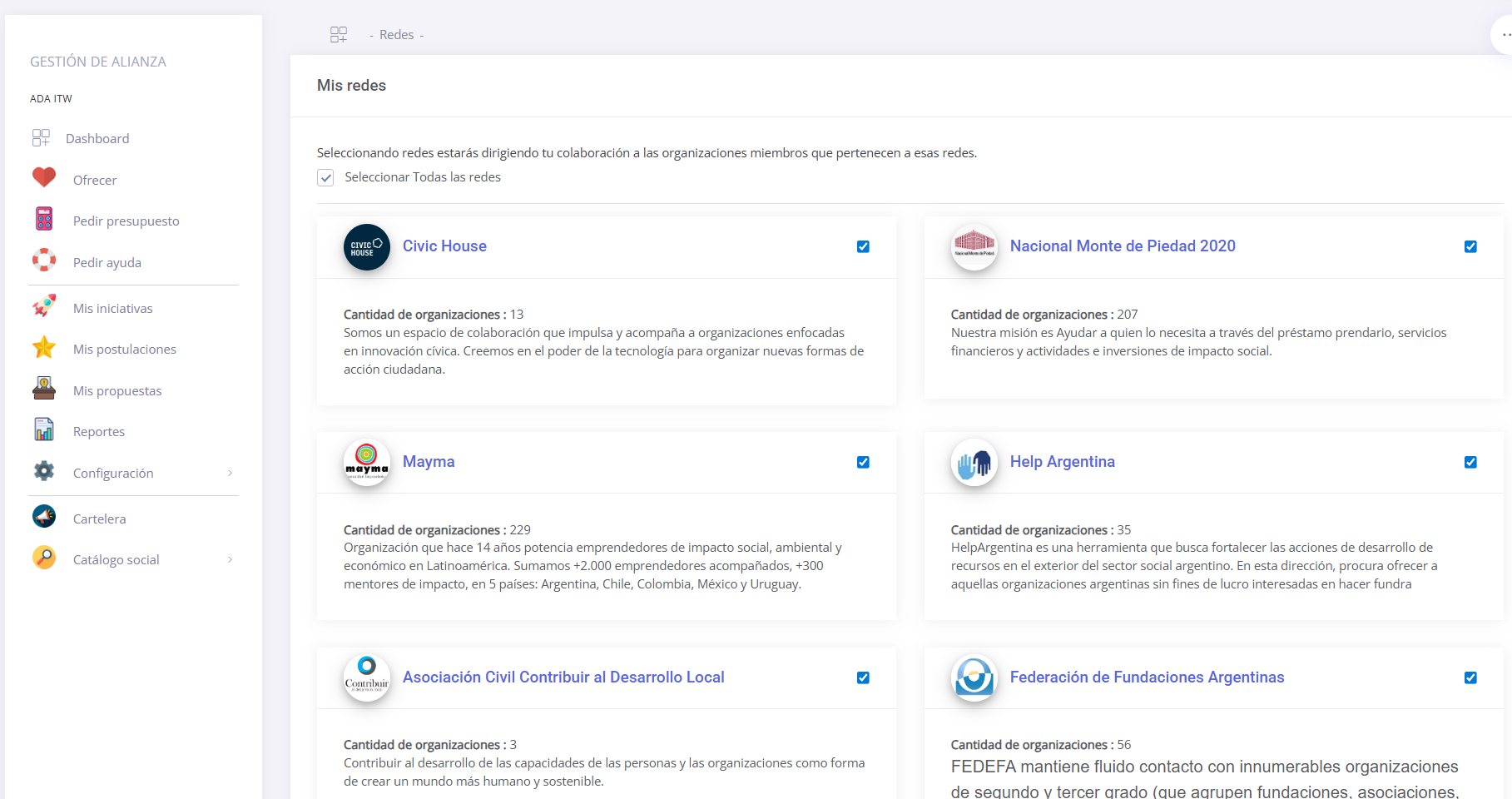
Task: Disable the Help Argentina checkbox
Action: [1471, 462]
